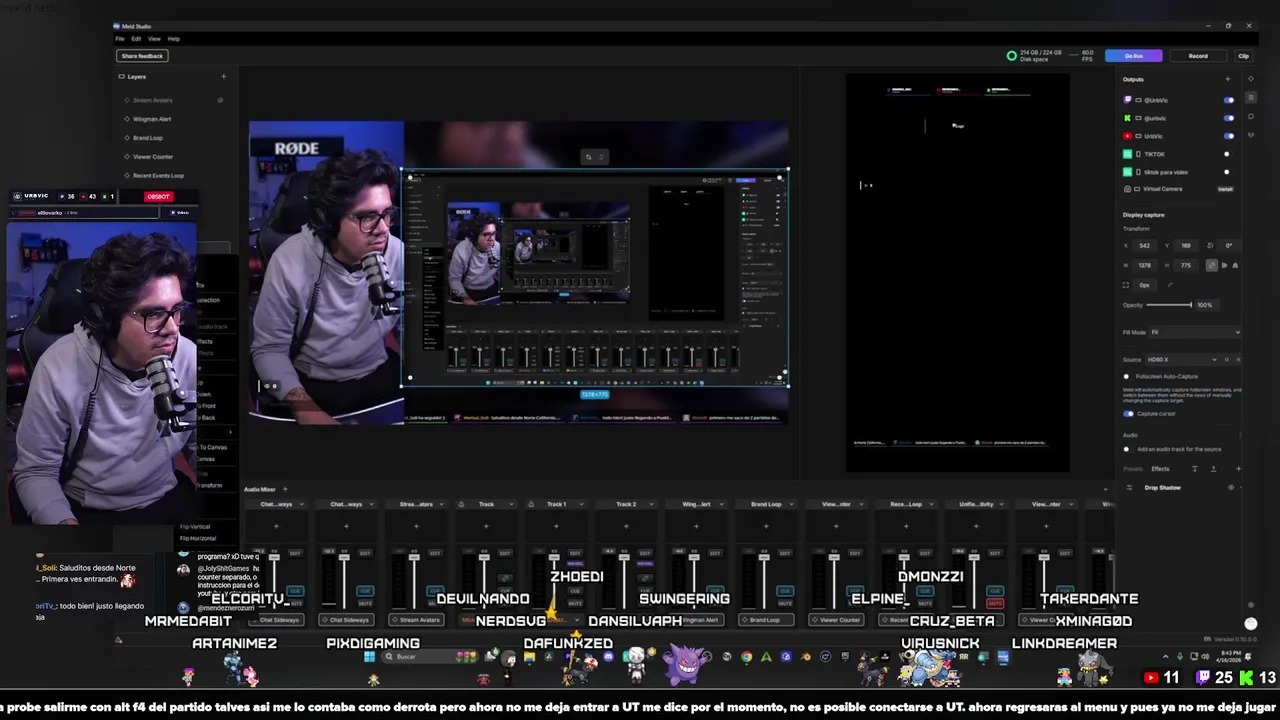Click the Share feedback button
This screenshot has height=720, width=1280.
(x=142, y=56)
